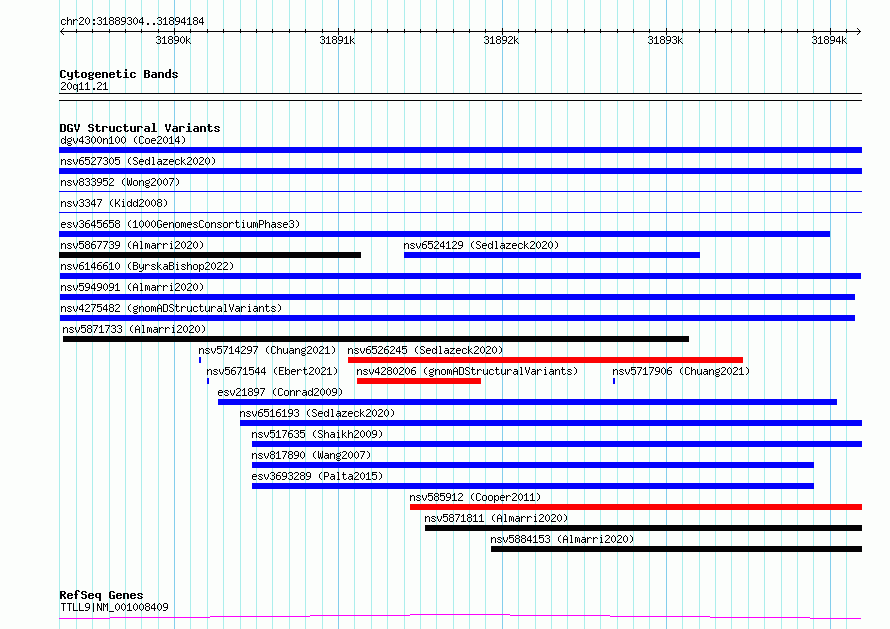Image resolution: width=890 pixels, height=629 pixels.
Task: Click the black bar of nsv5871811
Action: point(644,528)
